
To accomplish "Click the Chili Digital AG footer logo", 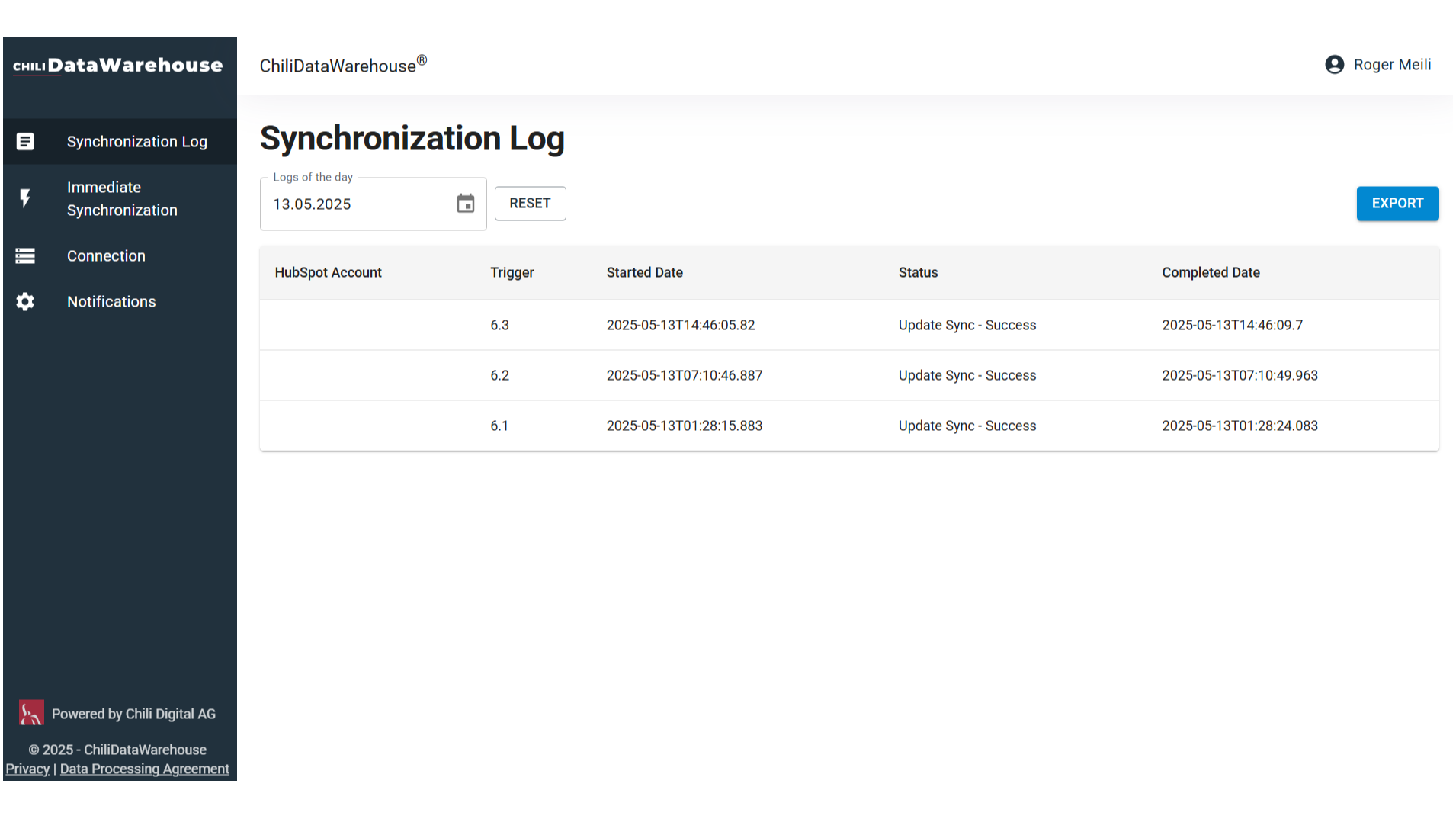I will click(30, 712).
